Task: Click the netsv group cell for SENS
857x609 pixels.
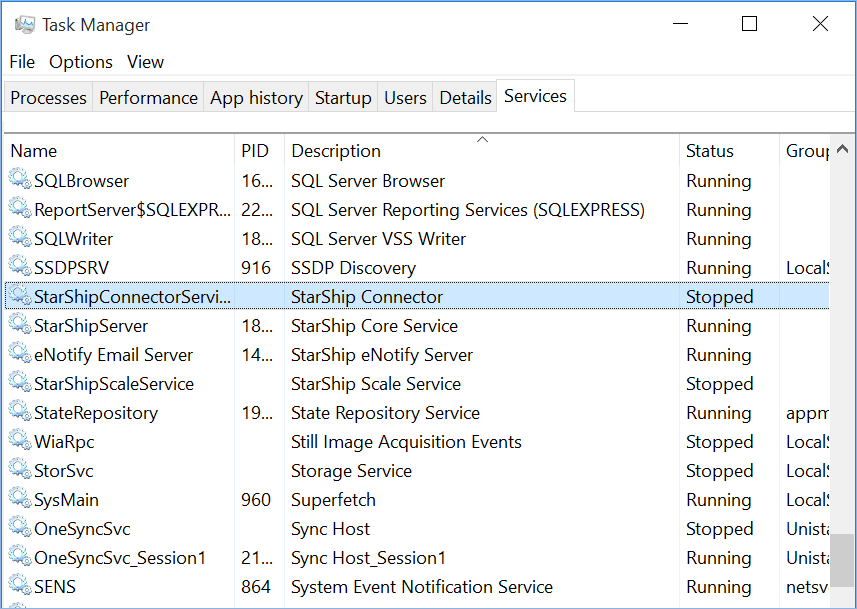Action: 807,587
